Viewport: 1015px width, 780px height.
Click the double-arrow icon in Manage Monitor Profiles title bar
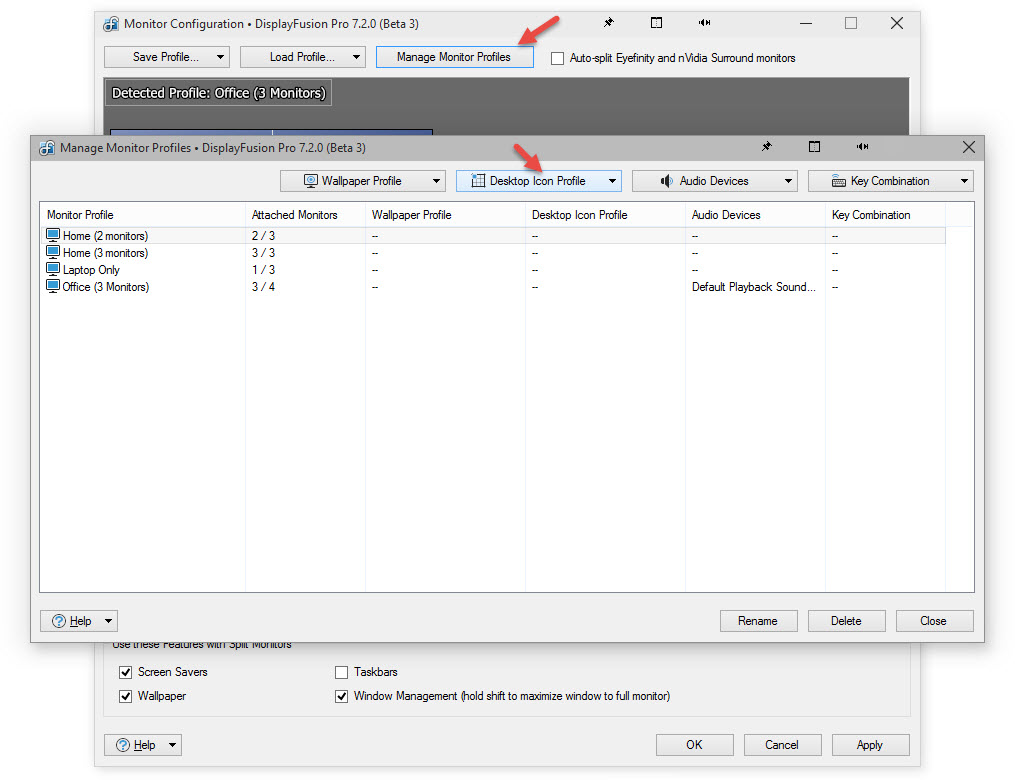[x=862, y=147]
